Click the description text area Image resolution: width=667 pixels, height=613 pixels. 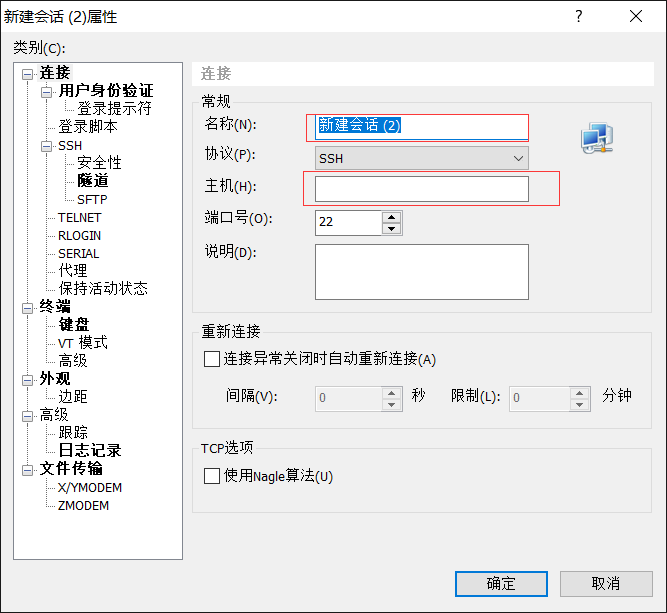tap(422, 272)
